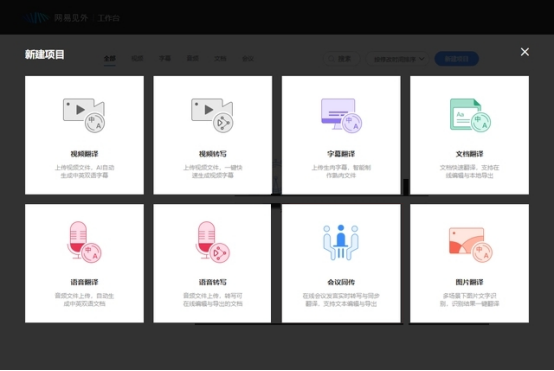
Task: Expand the 按修改时间排序 sort dropdown
Action: (x=397, y=59)
